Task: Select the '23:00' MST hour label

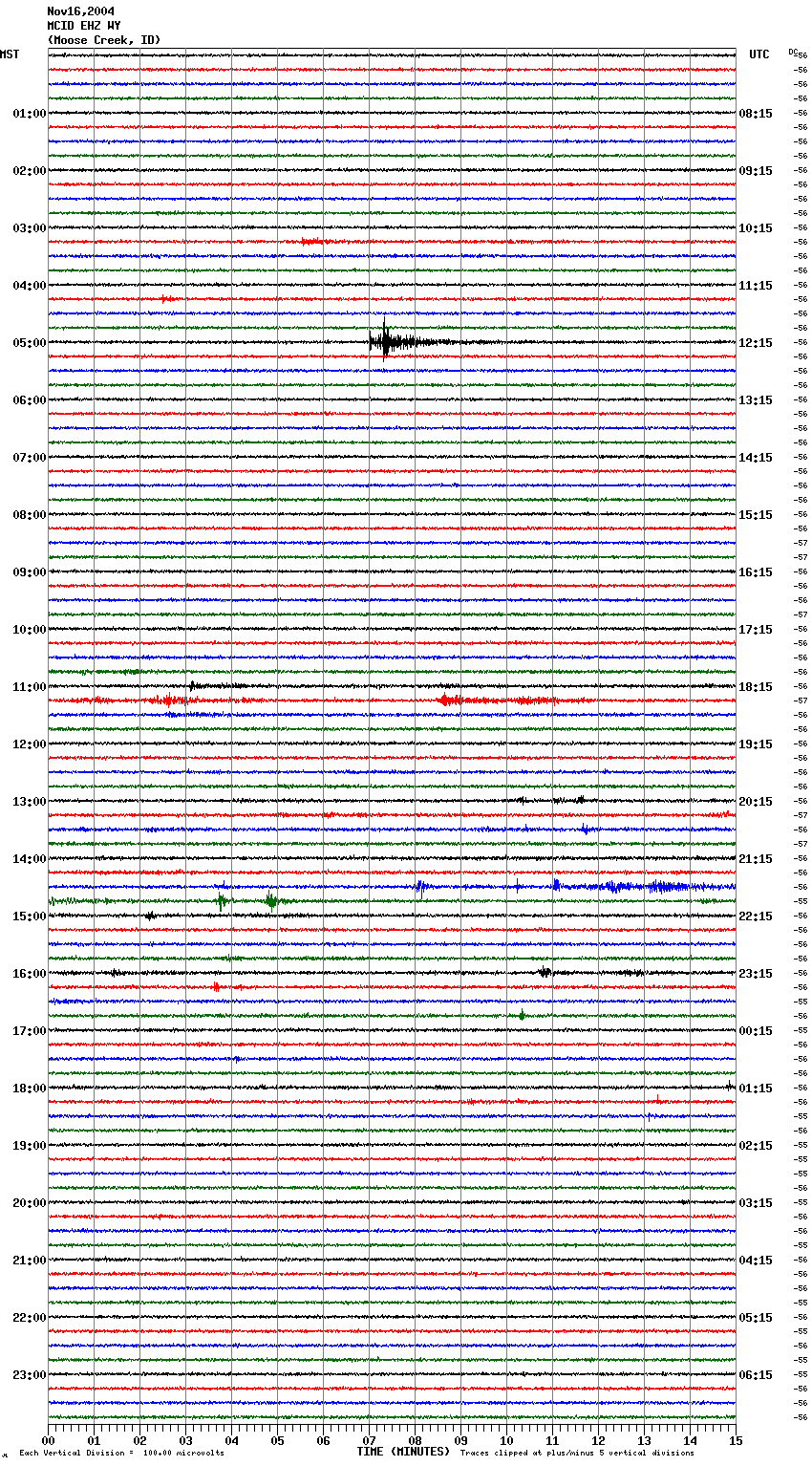Action: [x=30, y=1375]
